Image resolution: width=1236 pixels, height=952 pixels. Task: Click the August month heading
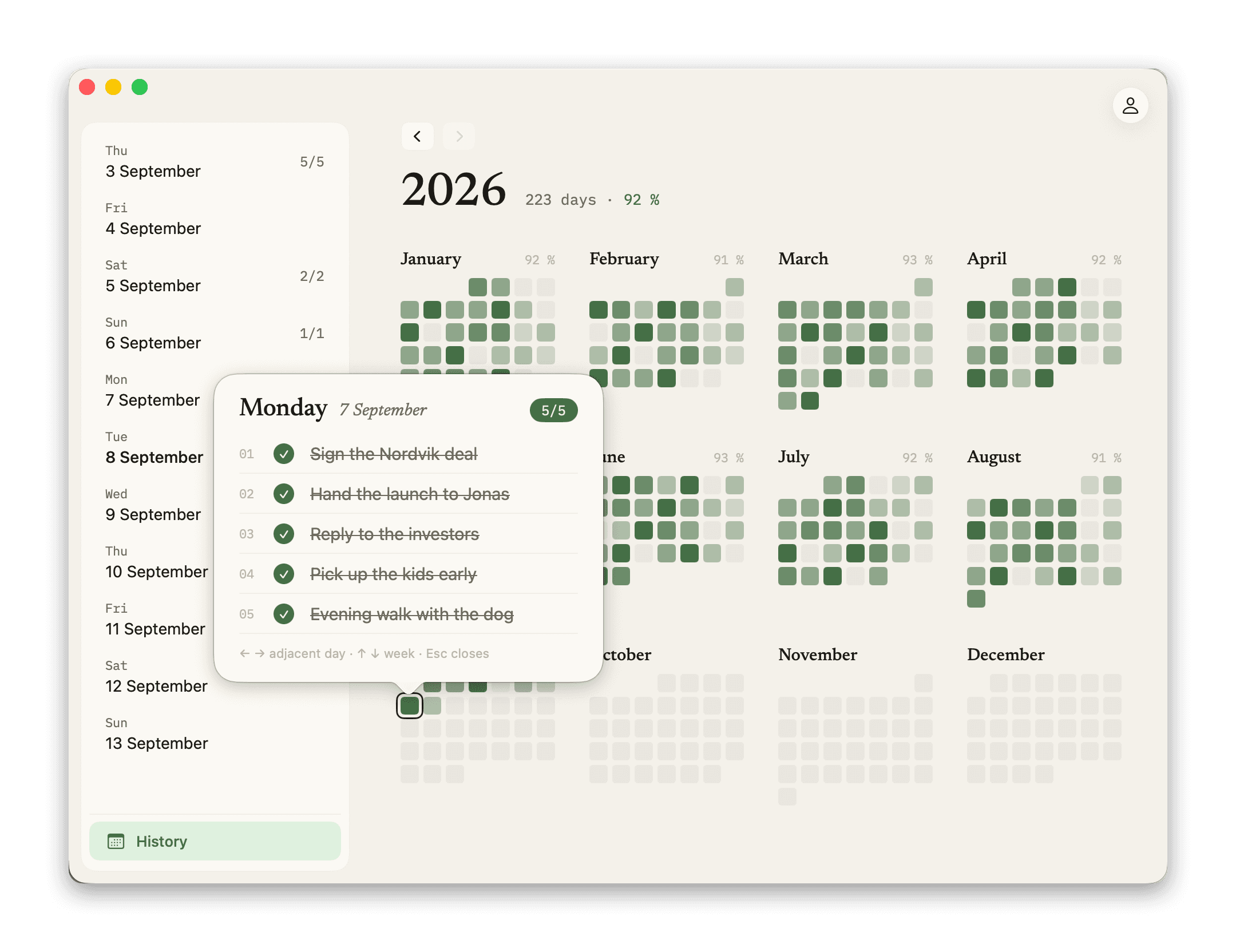[994, 457]
